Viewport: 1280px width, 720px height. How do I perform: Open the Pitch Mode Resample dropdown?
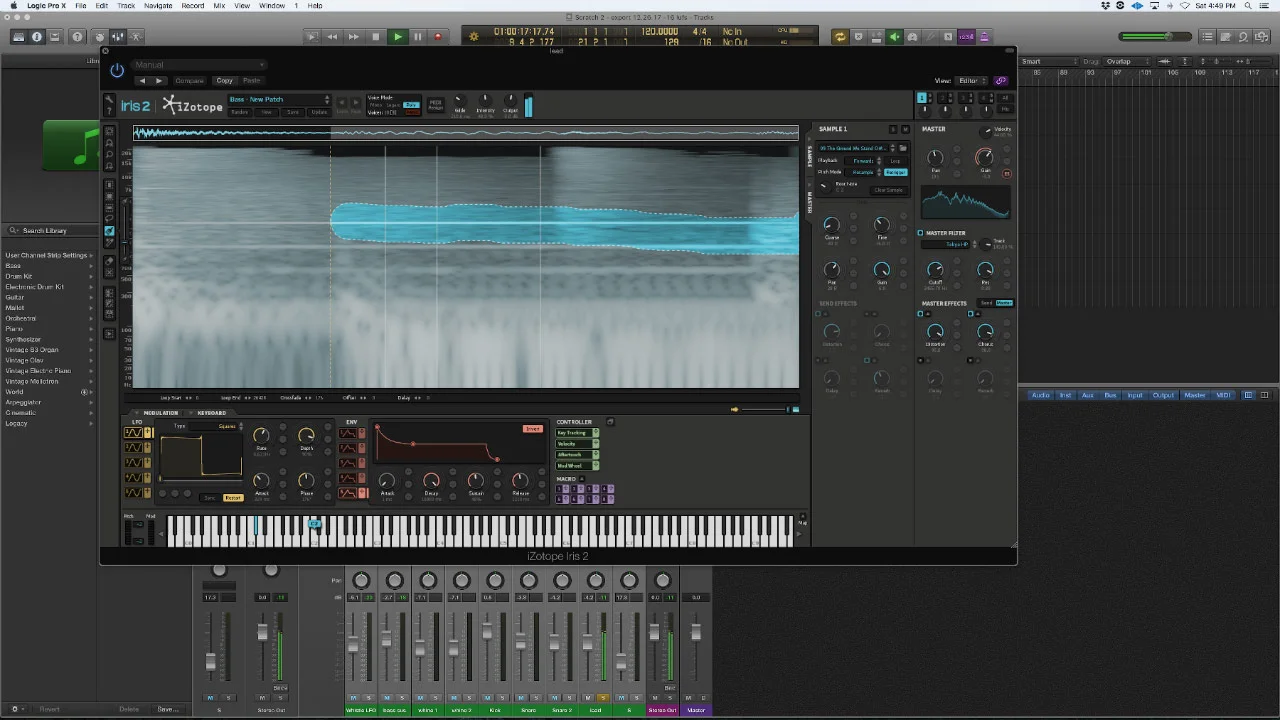coord(863,172)
